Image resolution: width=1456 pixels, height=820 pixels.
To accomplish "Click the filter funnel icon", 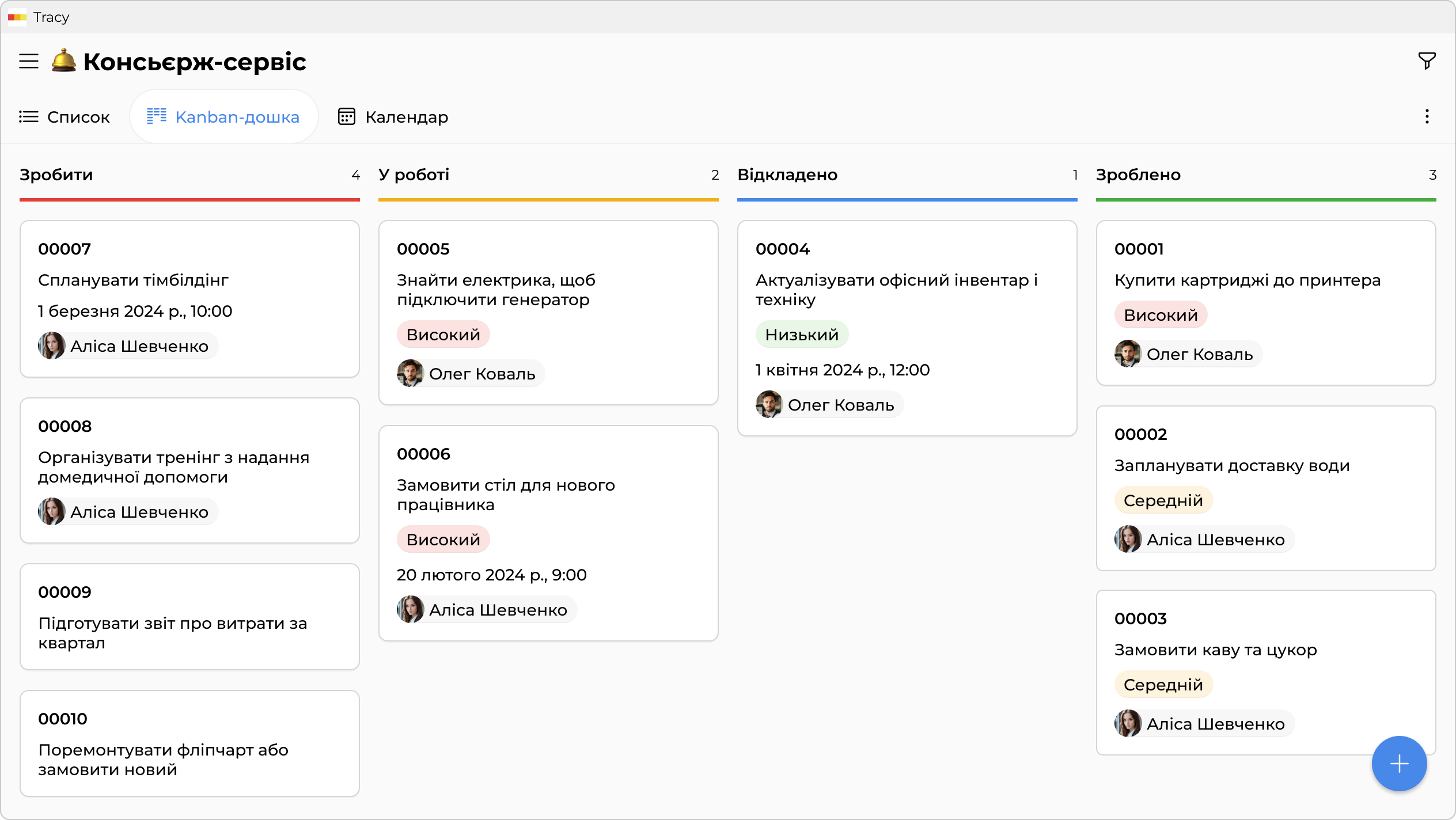I will click(1427, 60).
